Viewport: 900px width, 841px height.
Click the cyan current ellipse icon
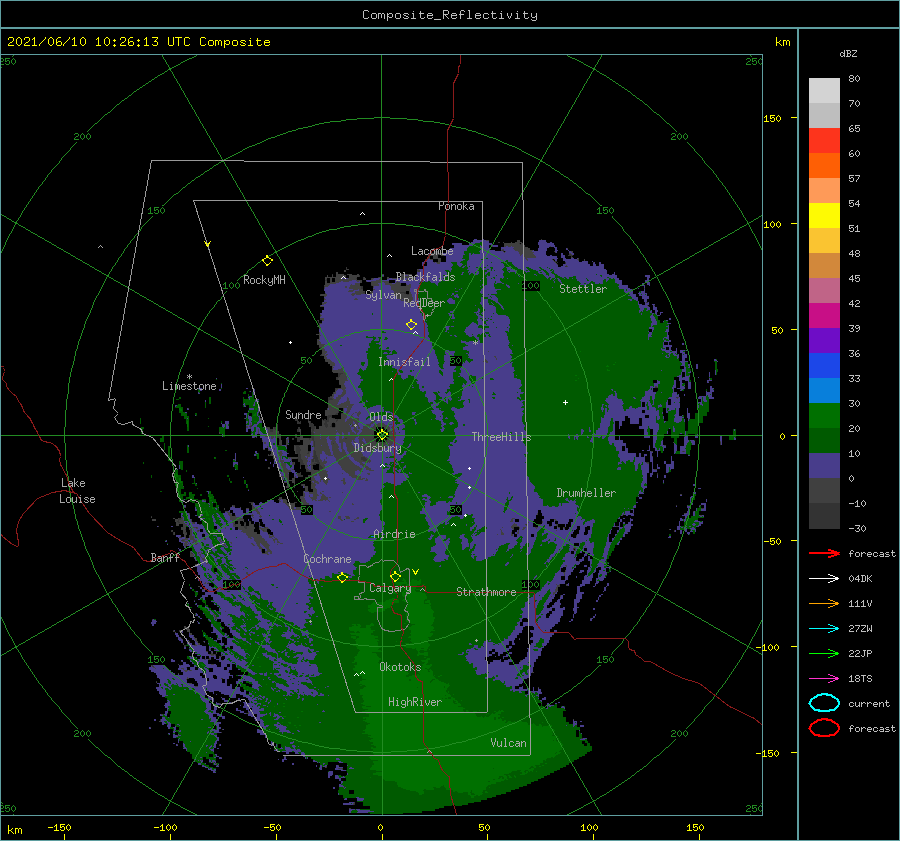coord(824,703)
